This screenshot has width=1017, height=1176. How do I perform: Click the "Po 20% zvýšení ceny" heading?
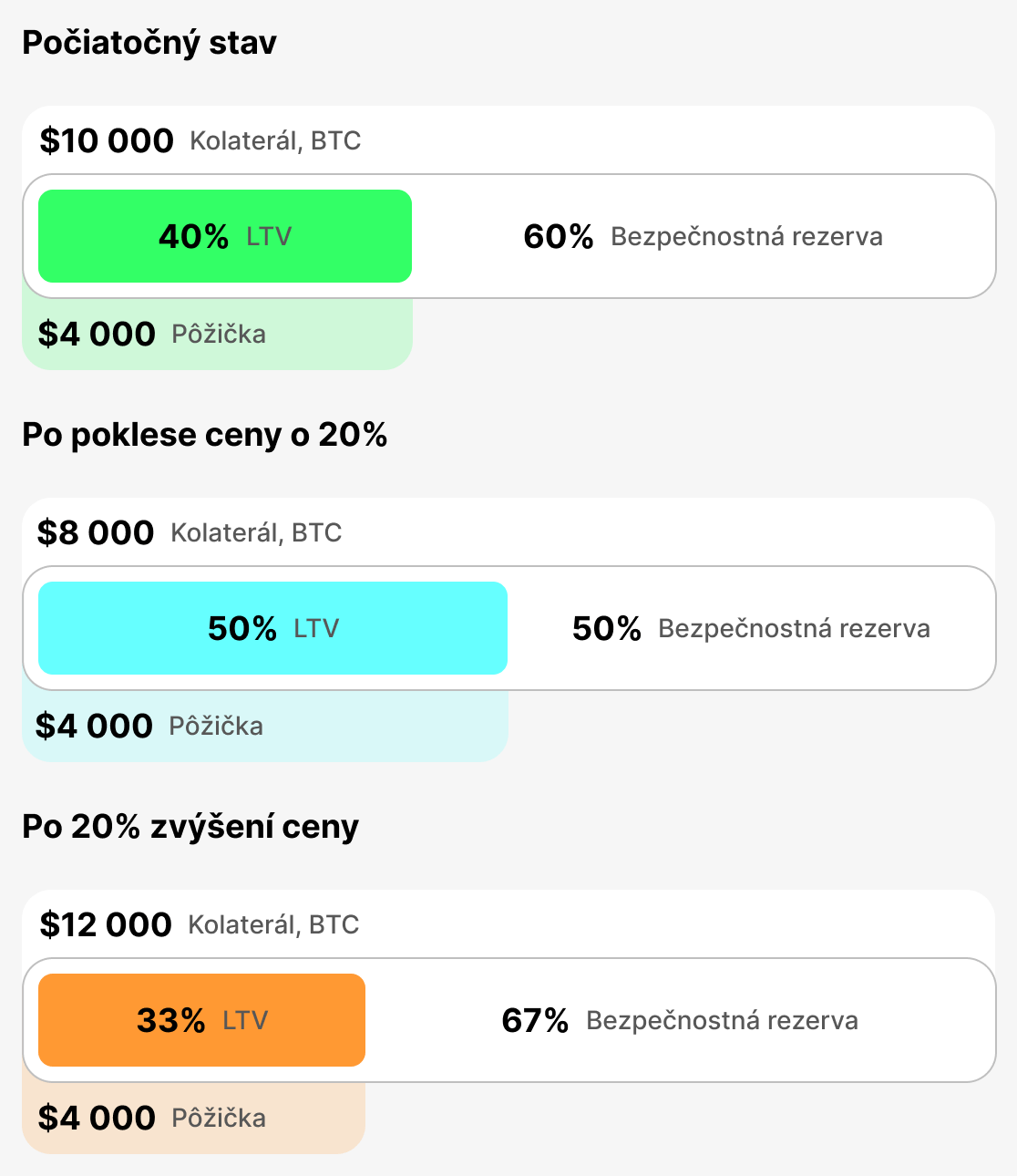tap(190, 827)
